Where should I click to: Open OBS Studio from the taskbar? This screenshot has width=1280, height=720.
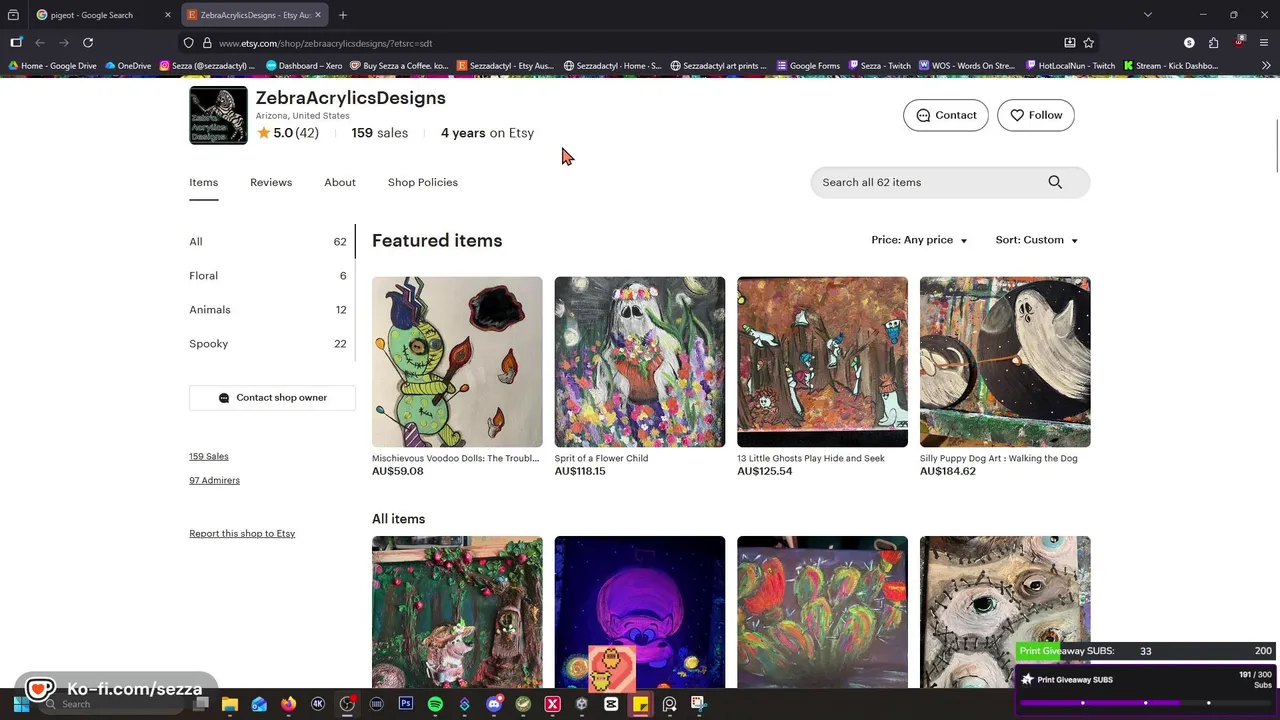pyautogui.click(x=347, y=704)
